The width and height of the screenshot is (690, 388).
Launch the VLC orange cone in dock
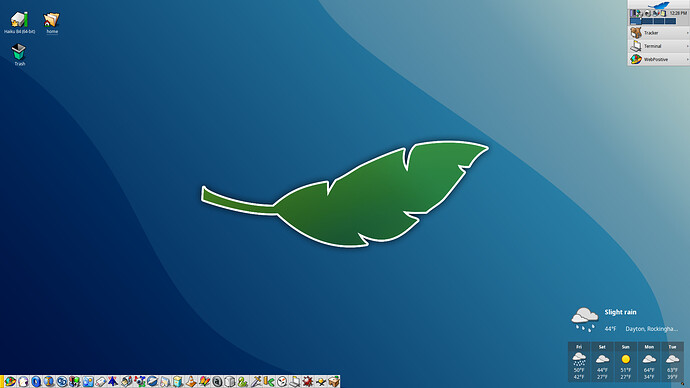(x=191, y=381)
